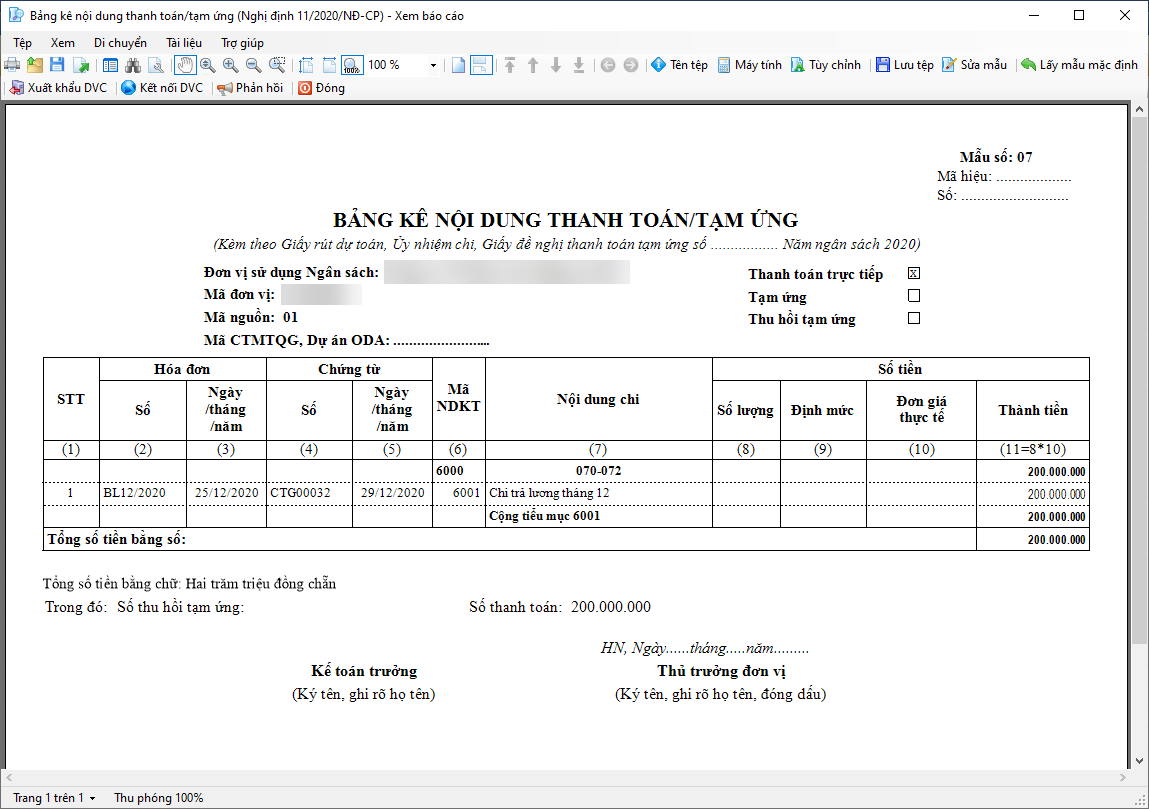1149x809 pixels.
Task: Click the Xuất khẩu DVC button
Action: (59, 88)
